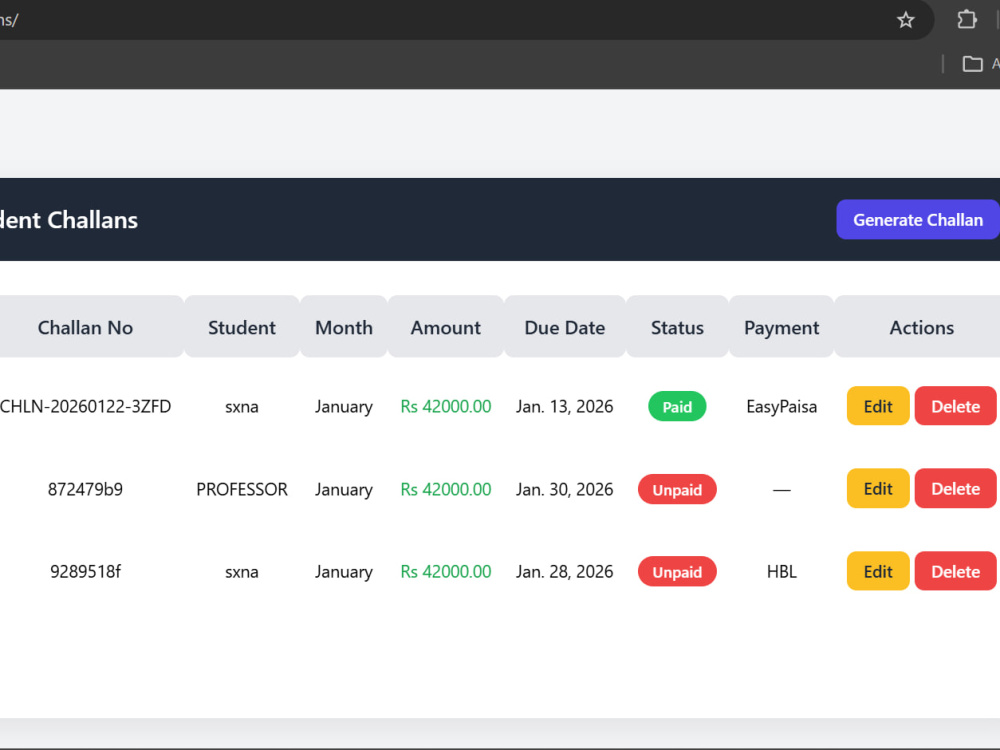Click due date Jan. 30, 2026
This screenshot has height=750, width=1000.
[564, 489]
